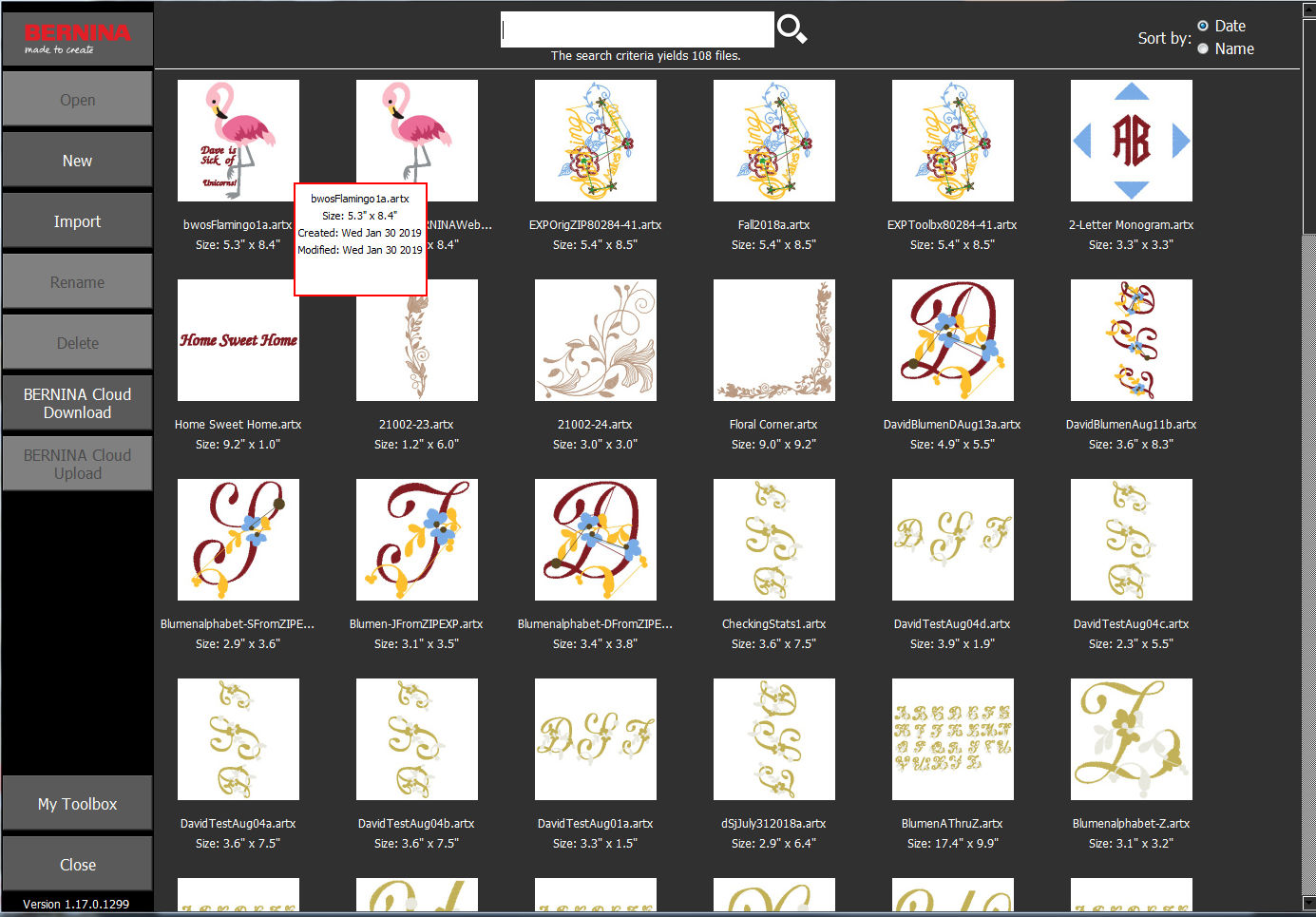
Task: Select the Date sort radio button
Action: coord(1203,26)
